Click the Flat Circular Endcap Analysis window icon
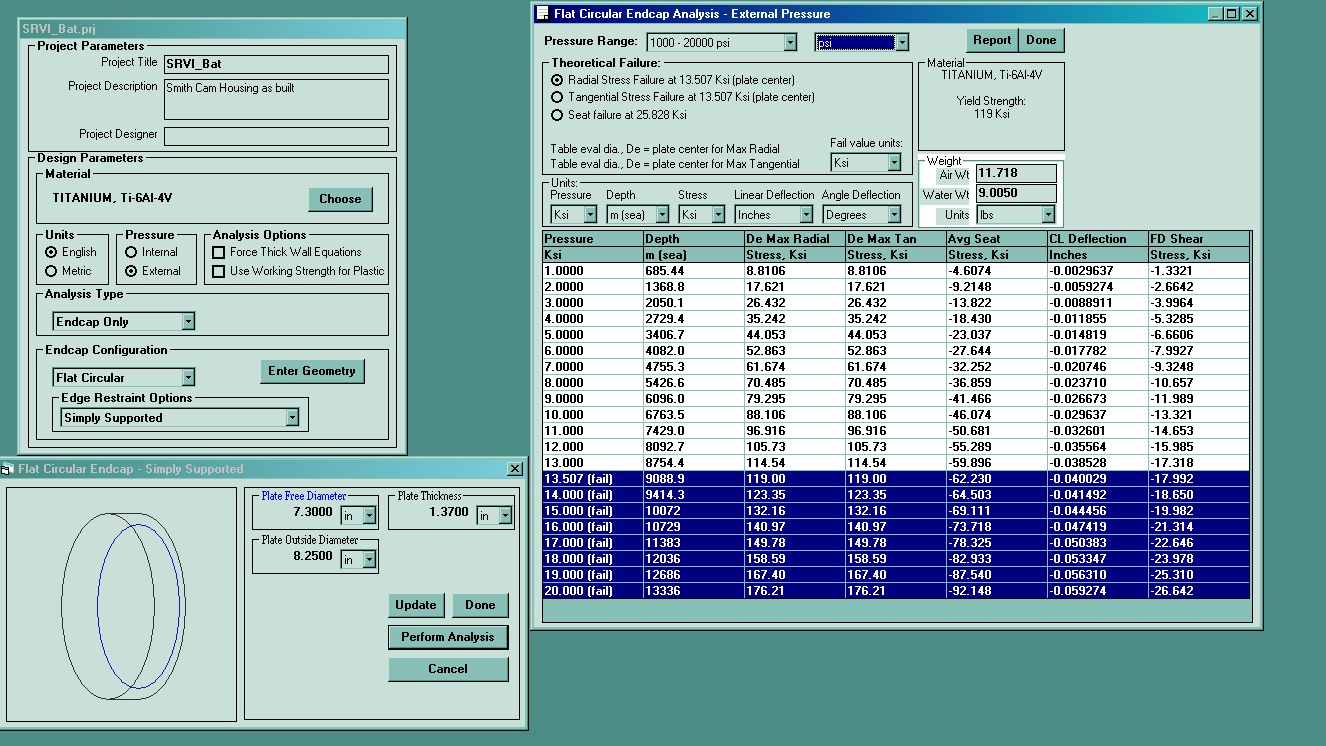The image size is (1326, 746). [543, 14]
